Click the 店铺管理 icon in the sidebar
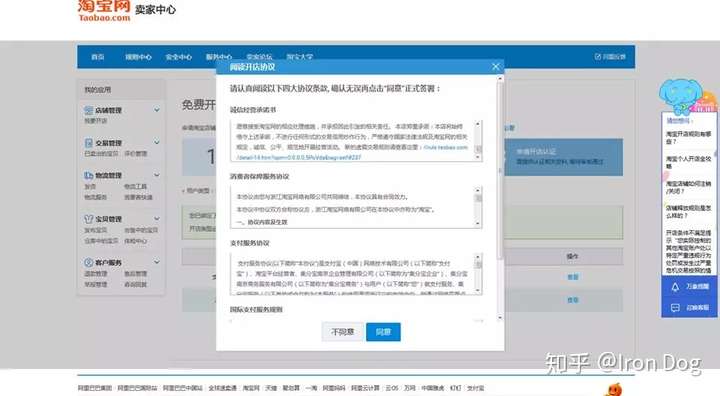Image resolution: width=720 pixels, height=396 pixels. [x=89, y=110]
